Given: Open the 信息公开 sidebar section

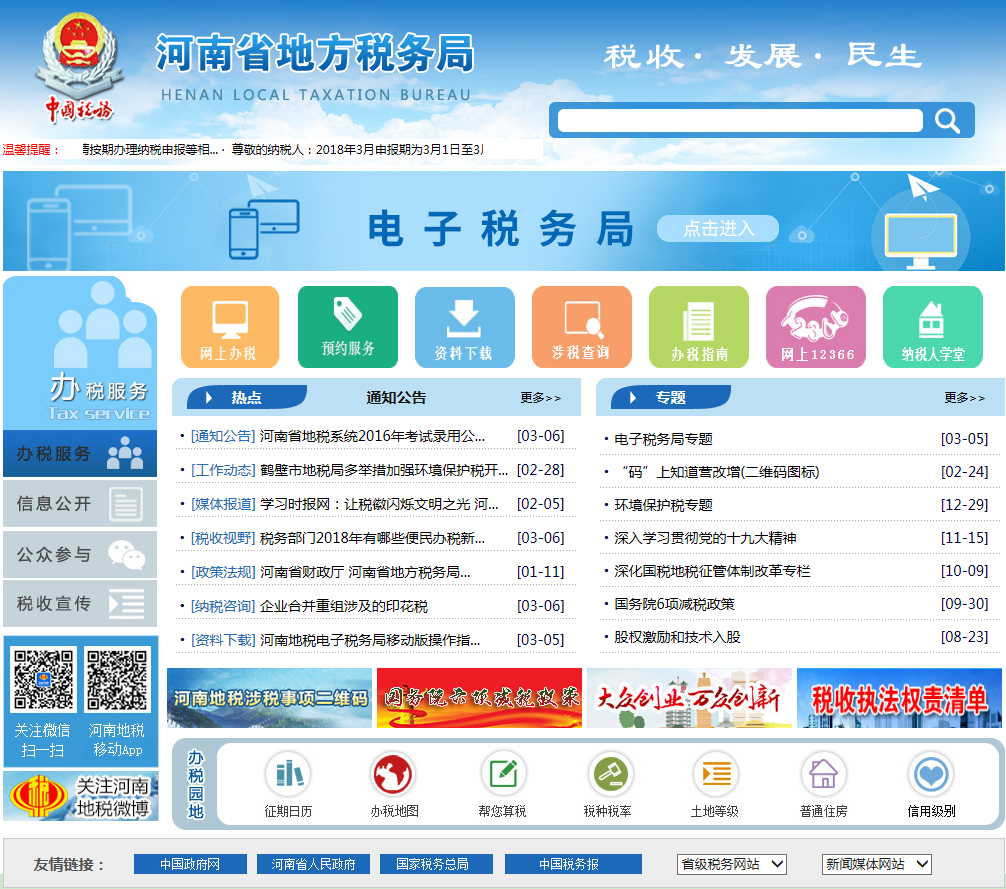Looking at the screenshot, I should [x=78, y=503].
